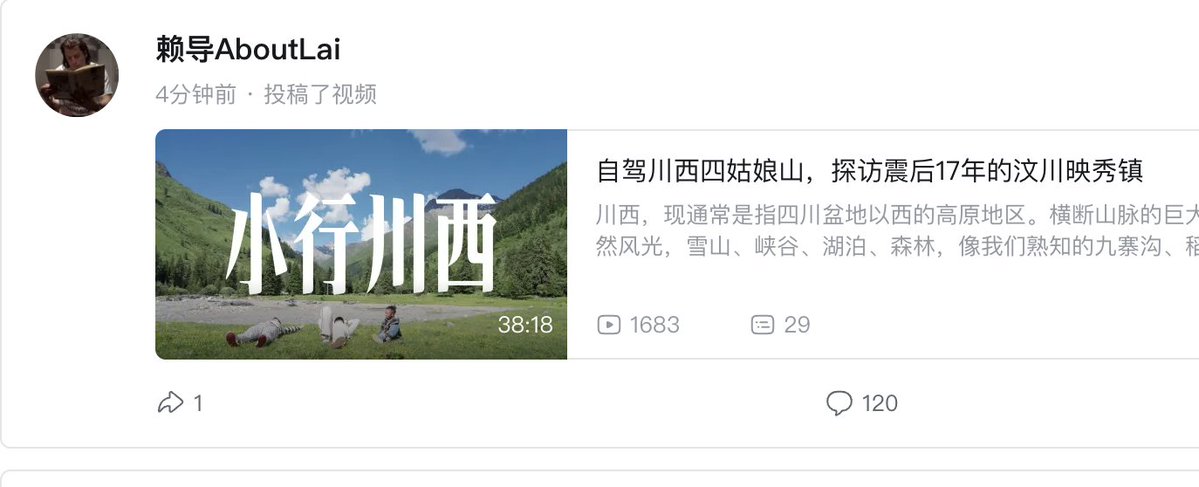Click description line starting 然风光，雪山

(x=897, y=246)
